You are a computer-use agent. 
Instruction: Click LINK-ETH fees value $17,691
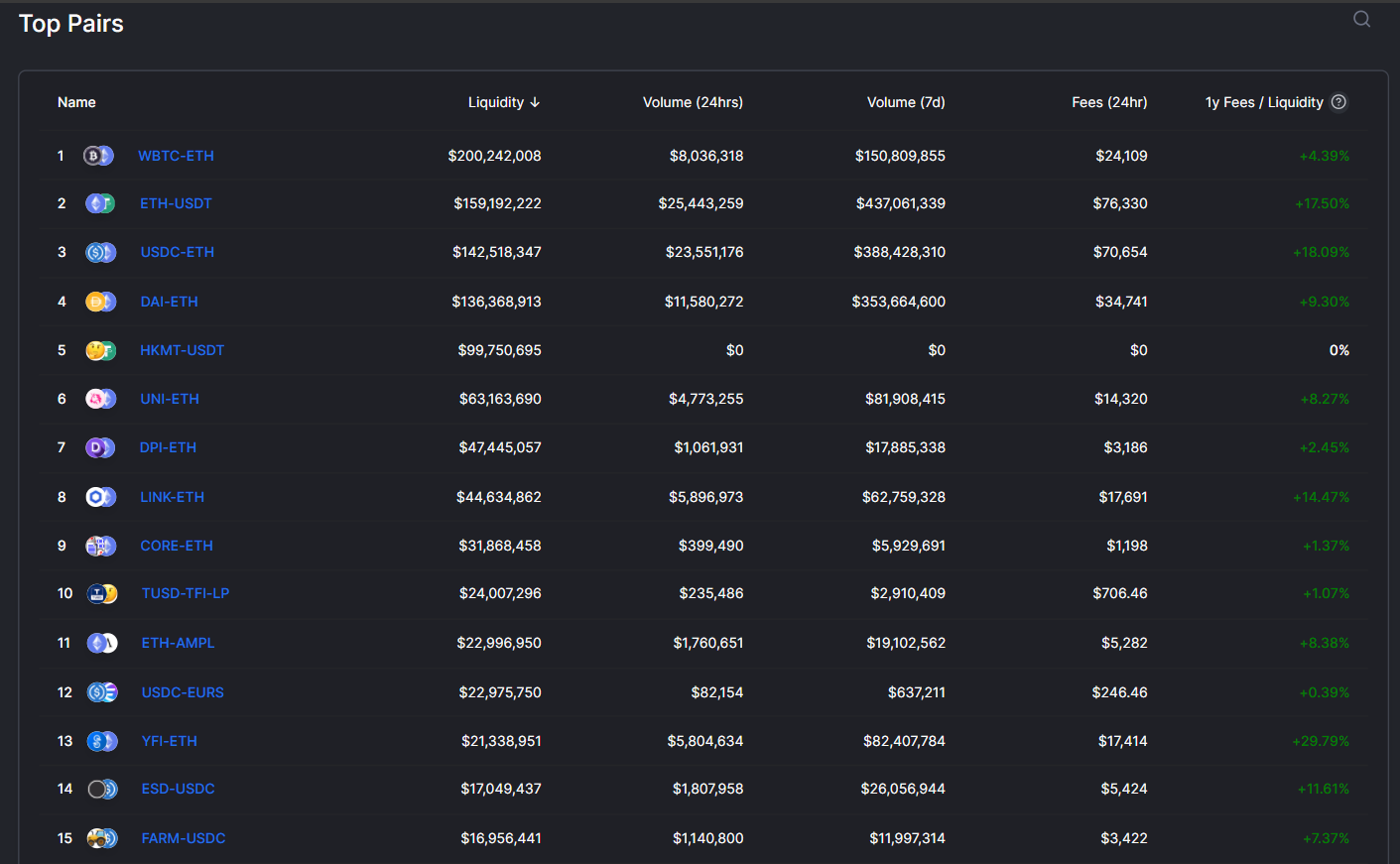pyautogui.click(x=1123, y=497)
